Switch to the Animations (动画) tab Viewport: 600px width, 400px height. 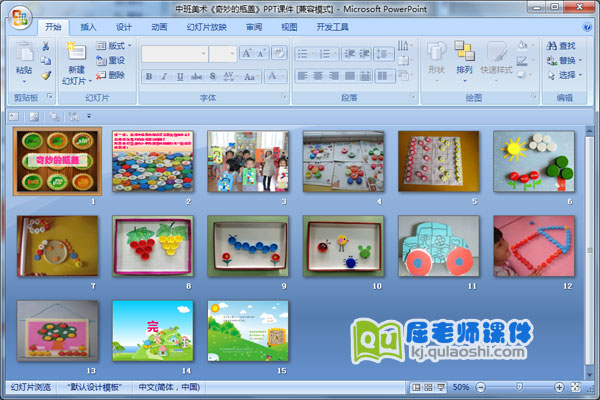pos(159,27)
